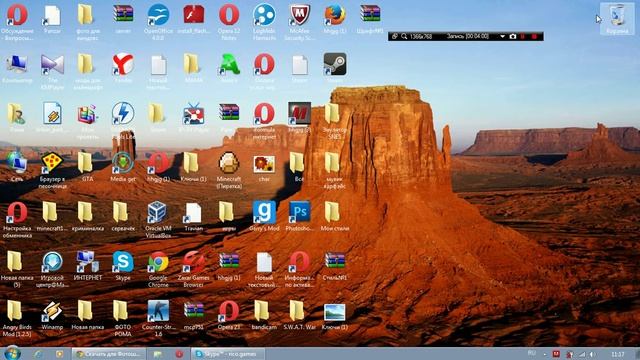Switch to the Skype taskbar window
Viewport: 640px width, 360px height.
coord(228,354)
